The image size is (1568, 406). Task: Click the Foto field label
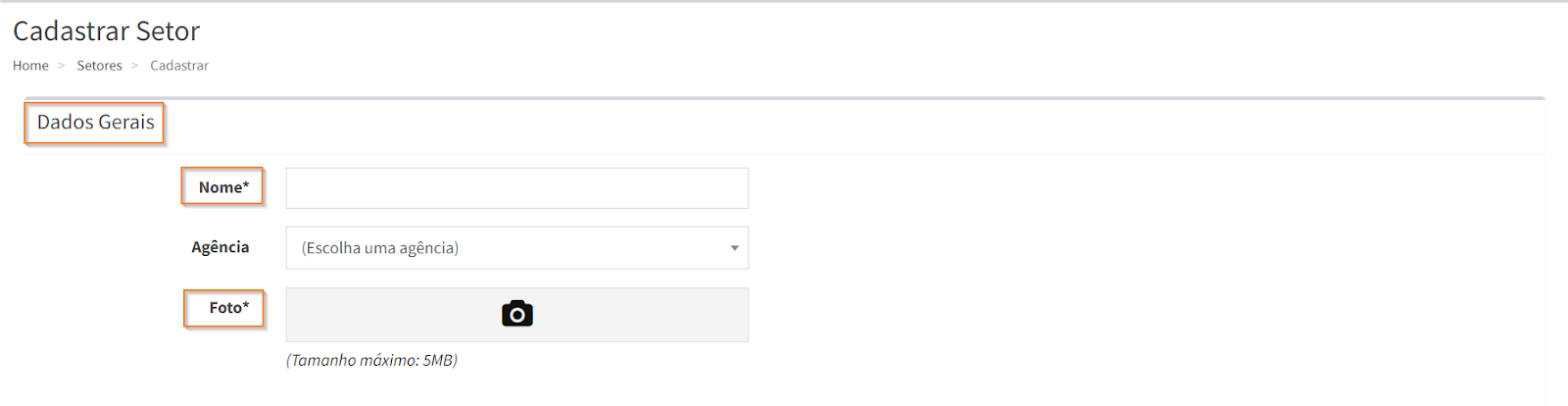[225, 308]
